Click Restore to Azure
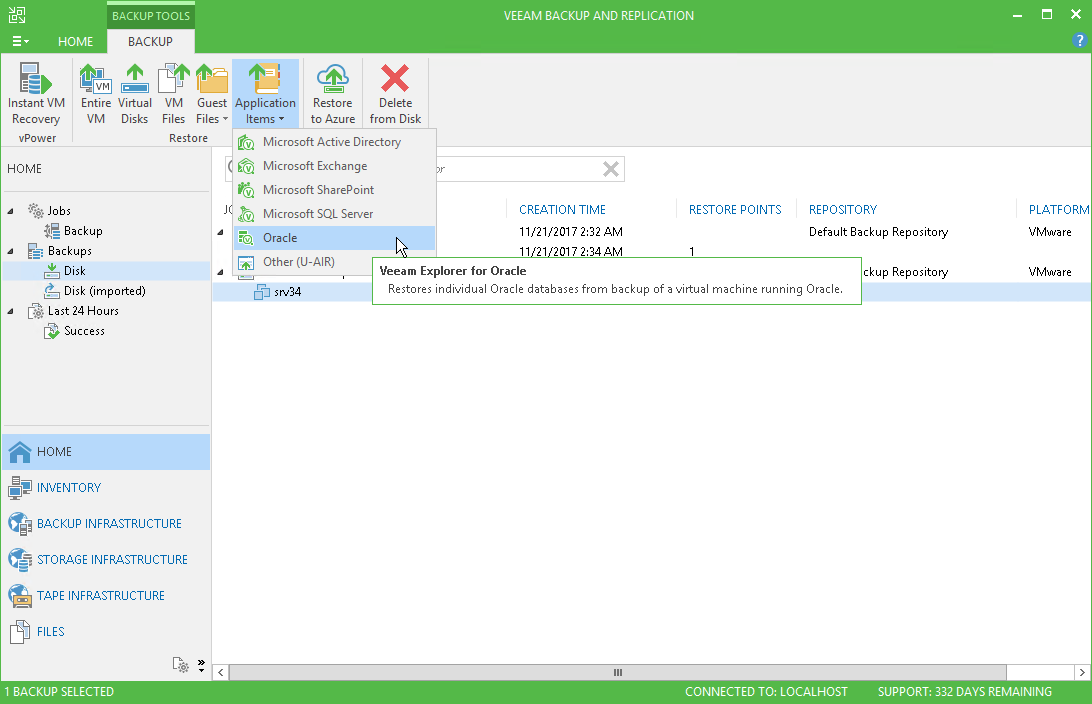 [x=332, y=94]
